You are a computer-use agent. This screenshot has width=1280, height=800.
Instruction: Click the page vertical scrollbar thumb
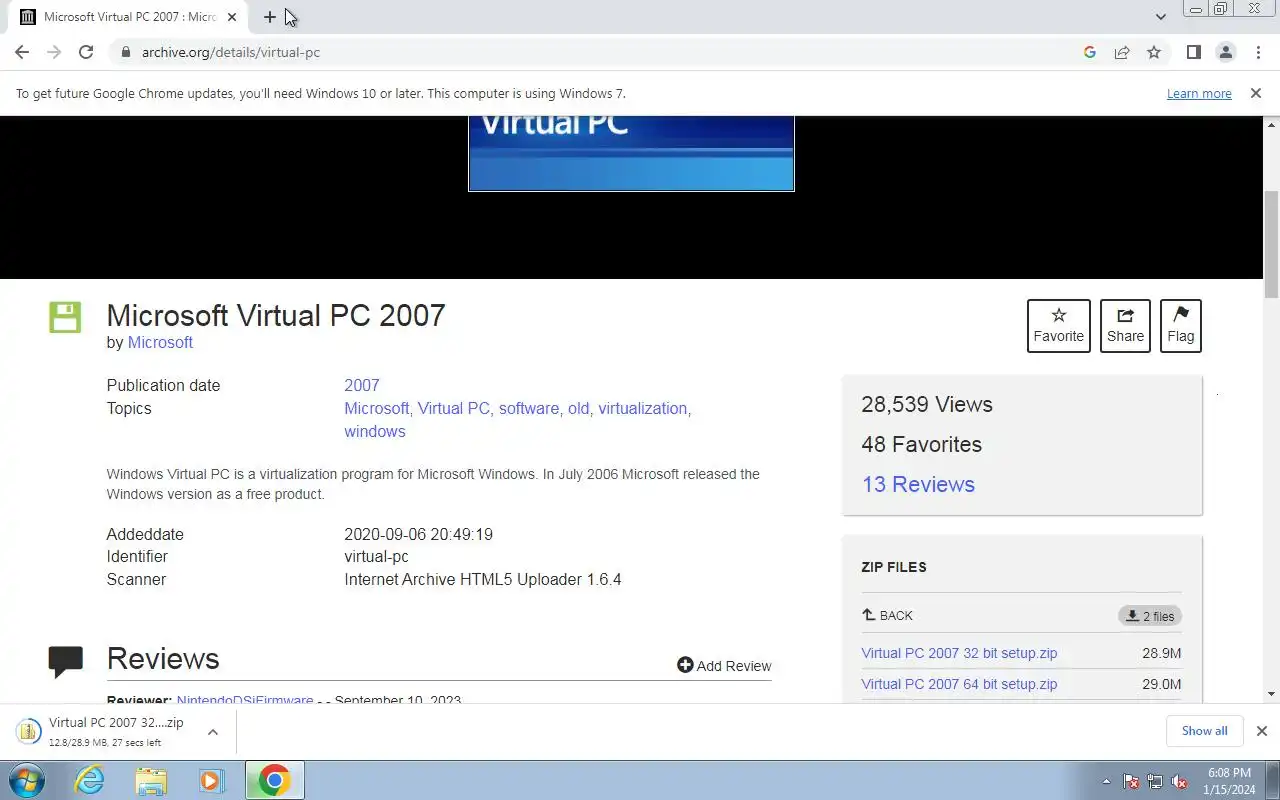tap(1271, 243)
